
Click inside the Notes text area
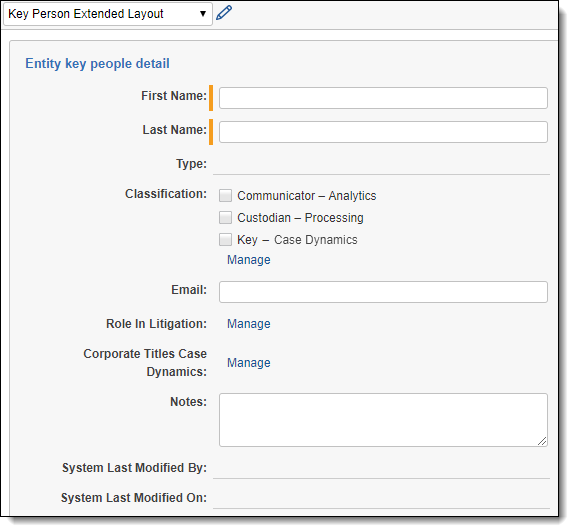point(383,420)
